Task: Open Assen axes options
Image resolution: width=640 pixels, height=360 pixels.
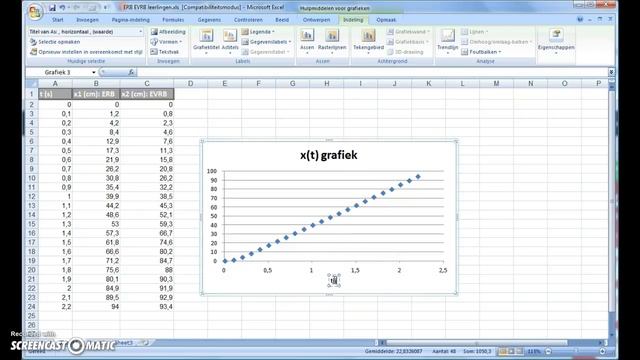Action: tap(307, 42)
